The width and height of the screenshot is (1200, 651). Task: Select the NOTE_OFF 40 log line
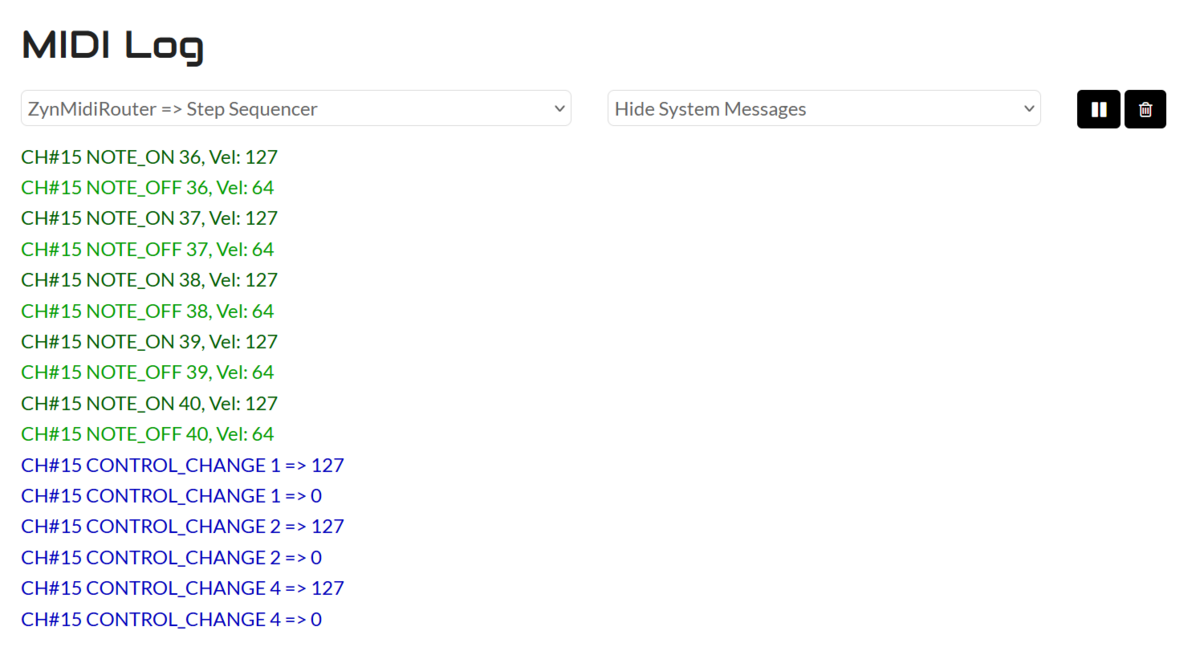click(x=147, y=434)
